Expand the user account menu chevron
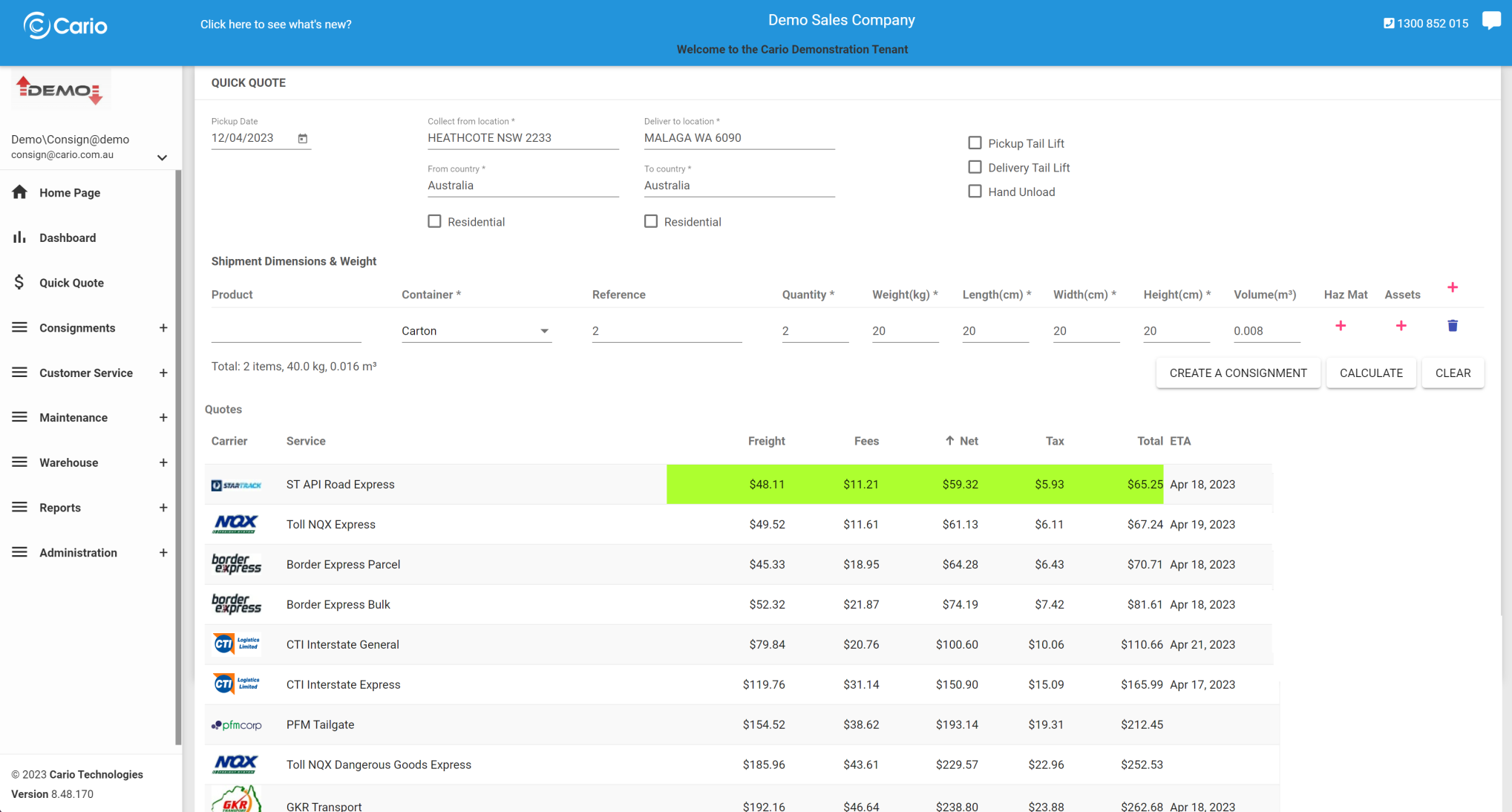 (x=162, y=157)
